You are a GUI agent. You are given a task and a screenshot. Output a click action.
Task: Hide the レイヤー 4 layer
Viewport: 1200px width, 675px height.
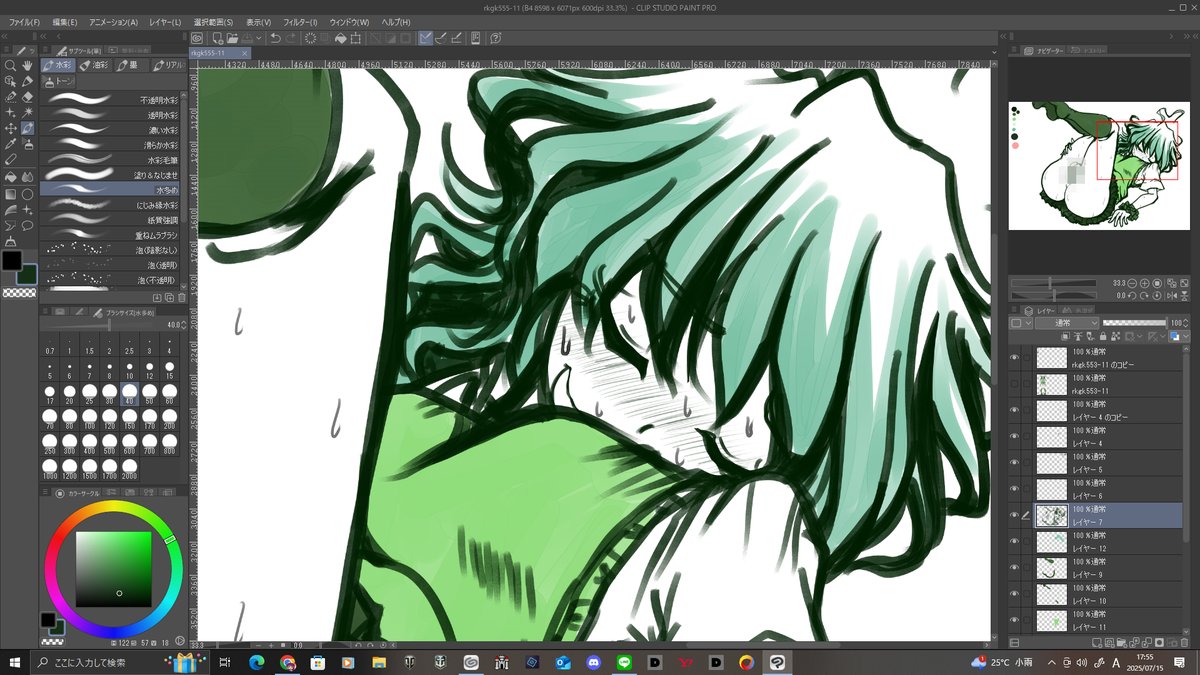pyautogui.click(x=1013, y=435)
